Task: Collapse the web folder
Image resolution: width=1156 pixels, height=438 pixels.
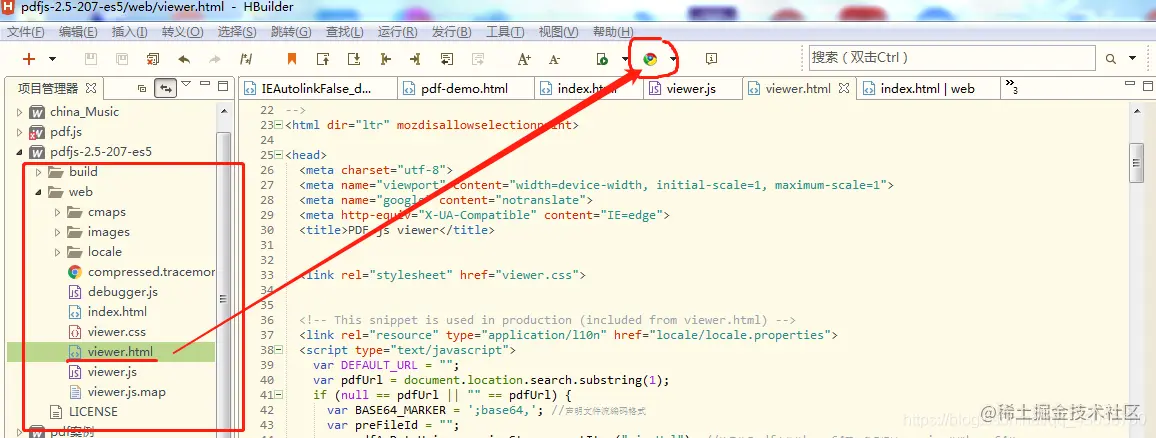Action: 38,192
